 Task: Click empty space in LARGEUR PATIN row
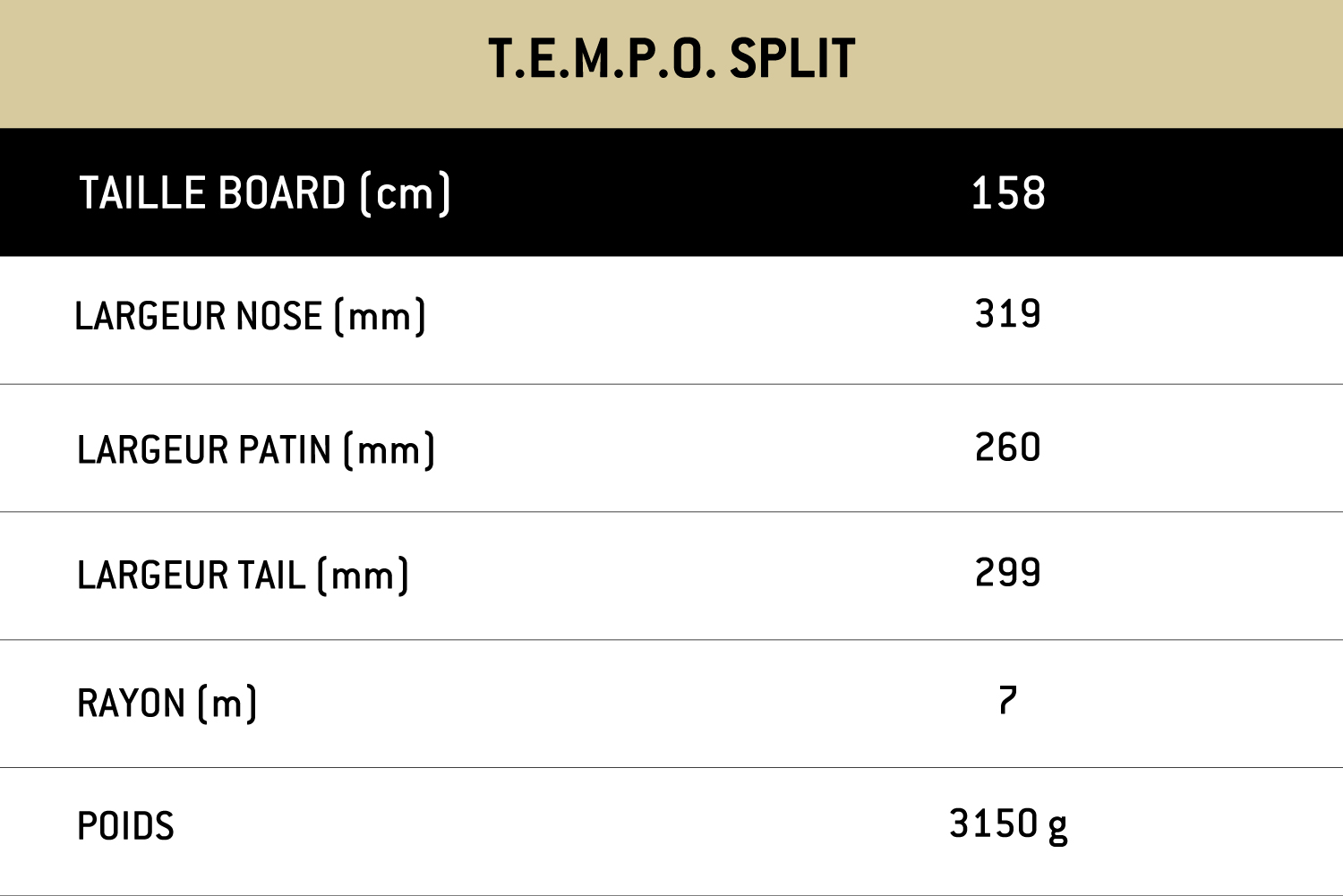(x=671, y=448)
